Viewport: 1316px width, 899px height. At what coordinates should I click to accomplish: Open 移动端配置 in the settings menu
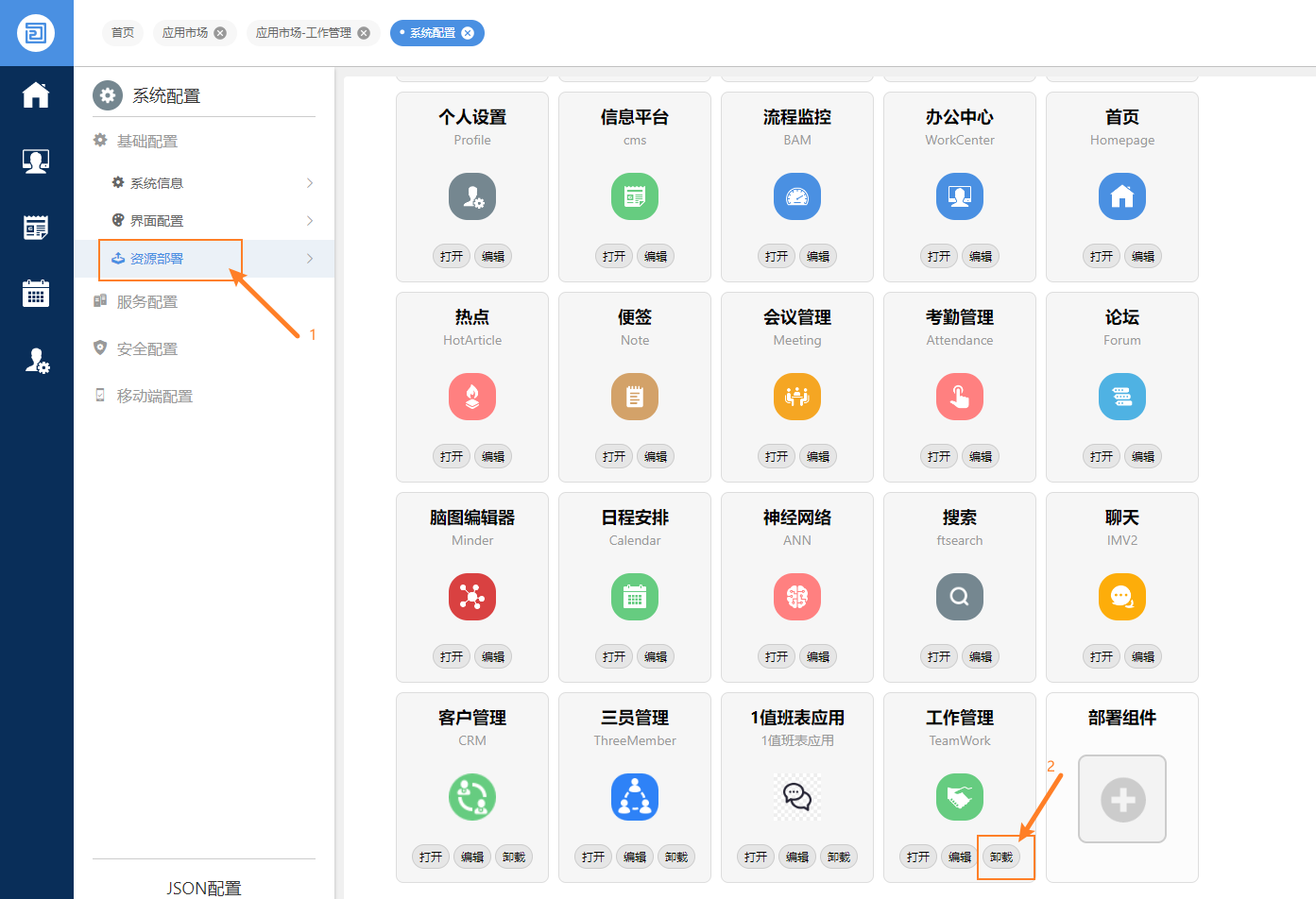[x=154, y=397]
